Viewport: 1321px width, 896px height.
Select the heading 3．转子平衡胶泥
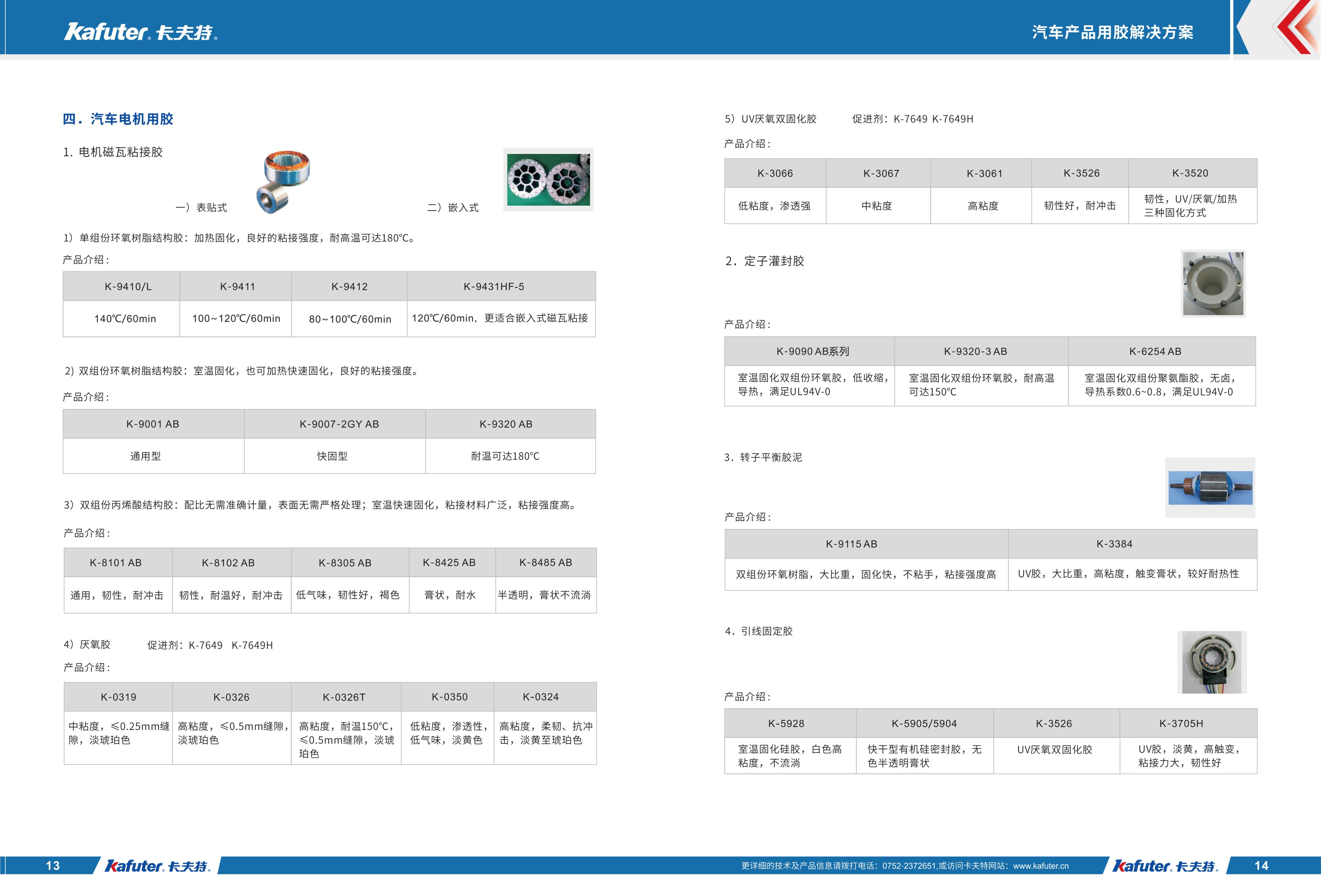click(x=763, y=457)
